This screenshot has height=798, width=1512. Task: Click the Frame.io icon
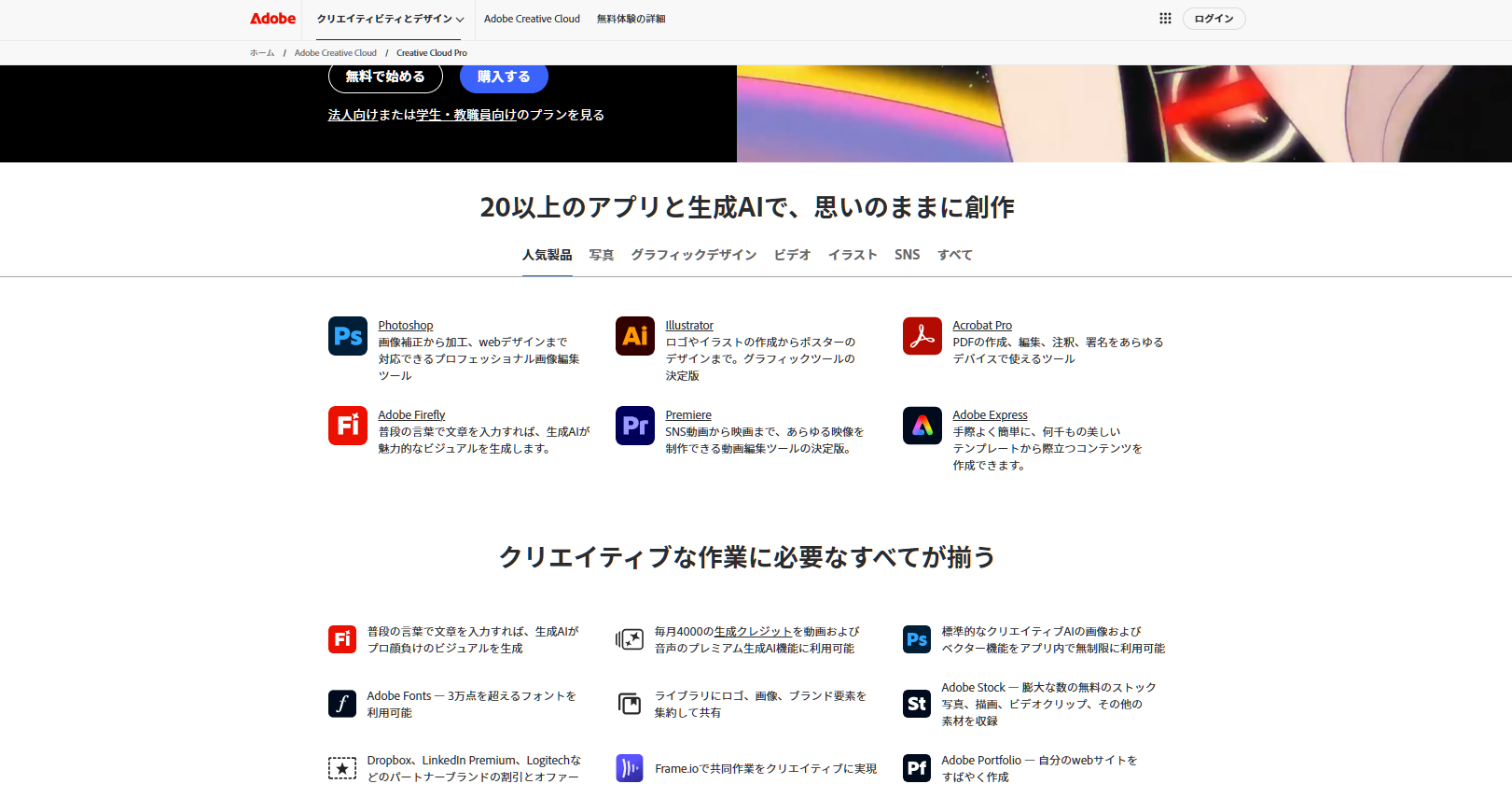tap(630, 768)
